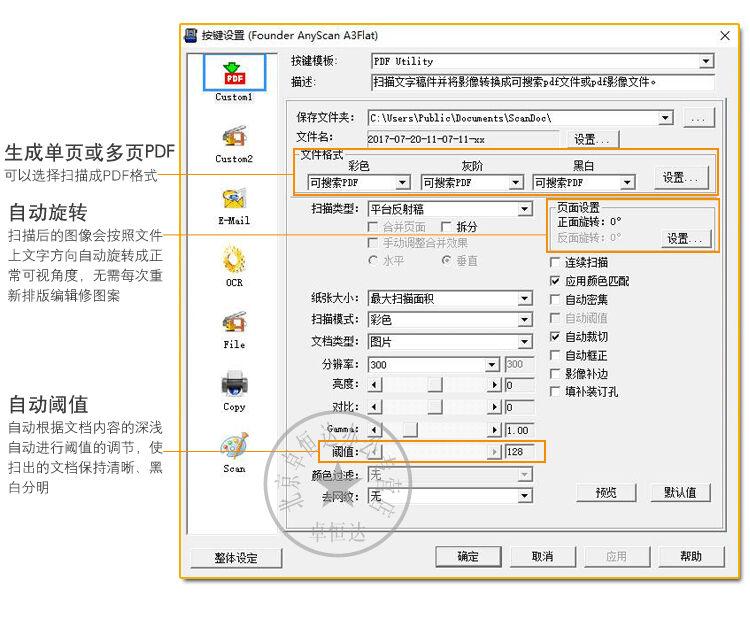This screenshot has width=750, height=617.
Task: Select the Custom1 PDF button icon
Action: (234, 73)
